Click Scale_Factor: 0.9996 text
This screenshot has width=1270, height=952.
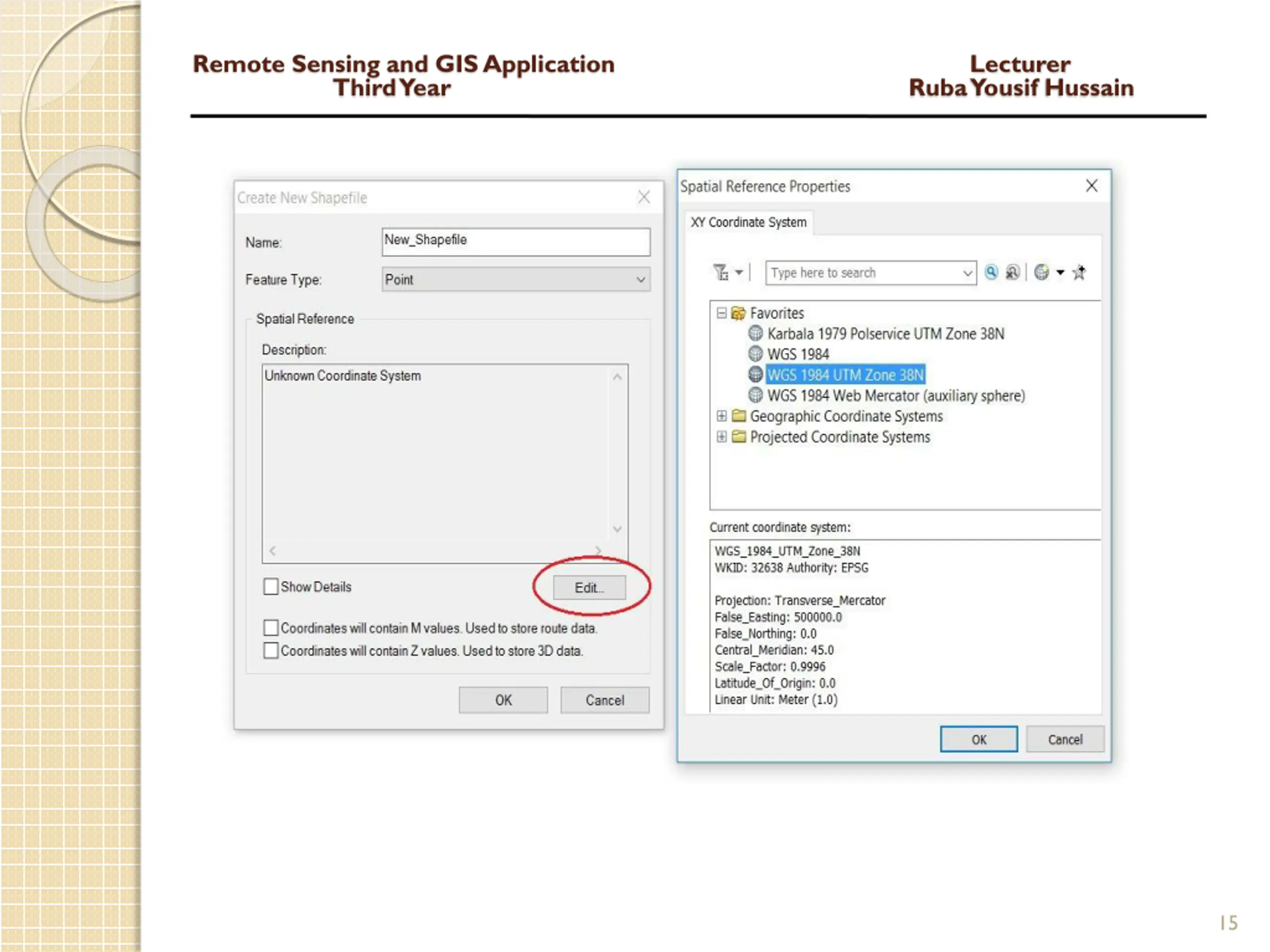(770, 667)
